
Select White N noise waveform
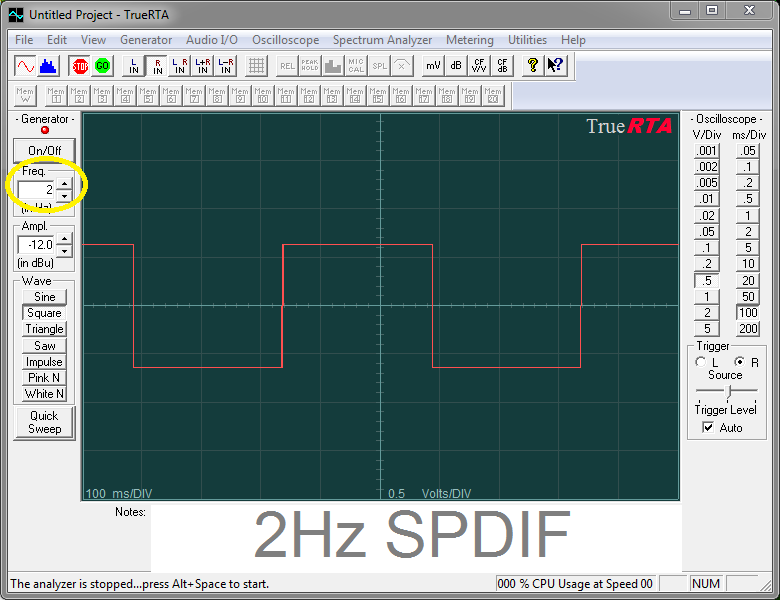(x=44, y=394)
